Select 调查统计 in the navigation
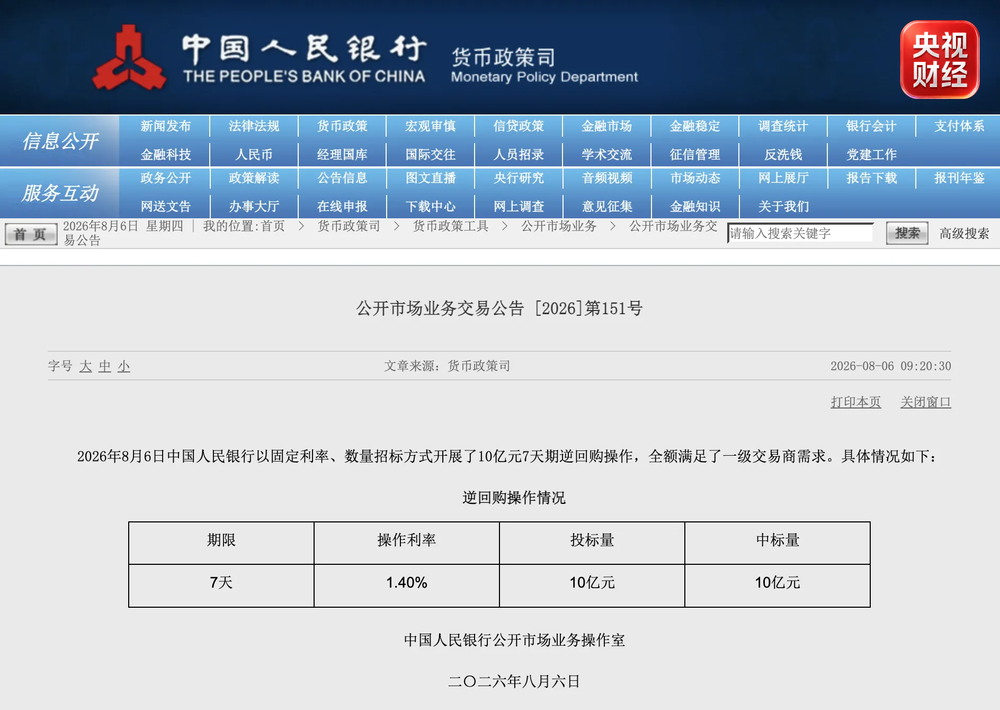Viewport: 1000px width, 710px height. (x=783, y=126)
